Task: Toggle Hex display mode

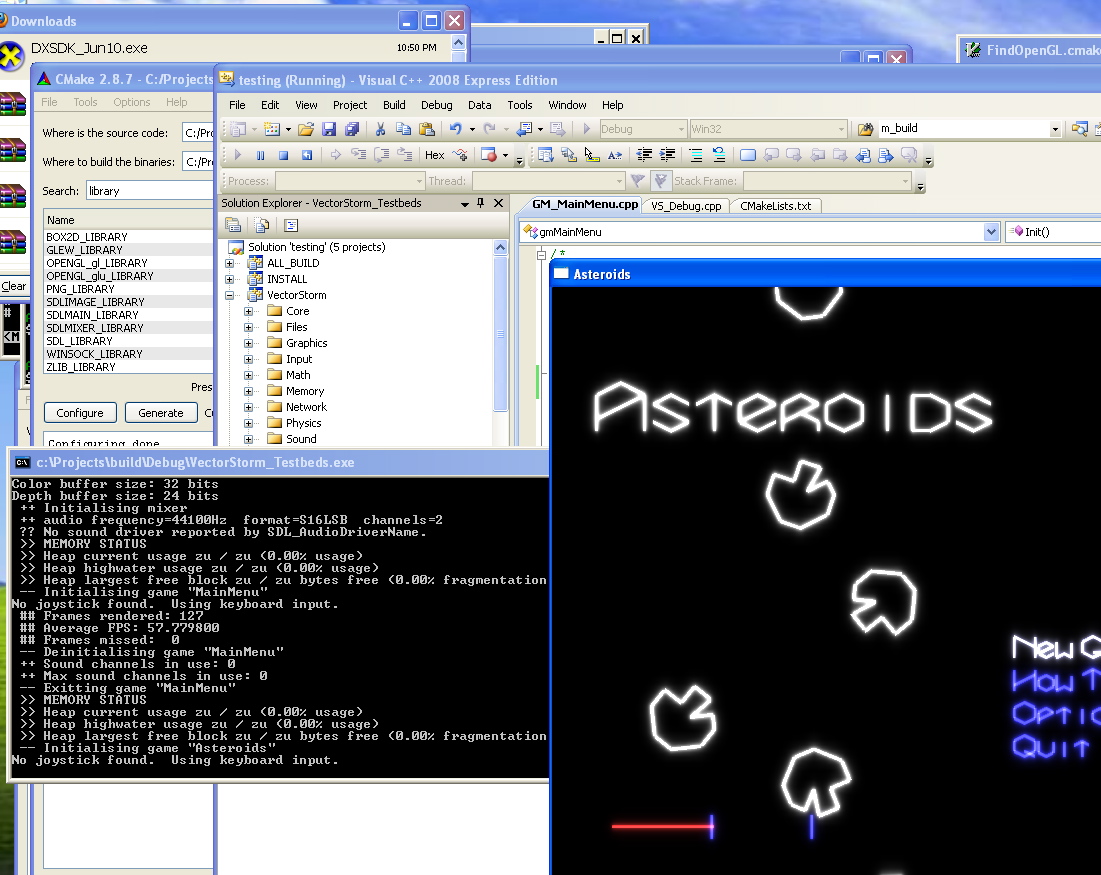Action: point(435,155)
